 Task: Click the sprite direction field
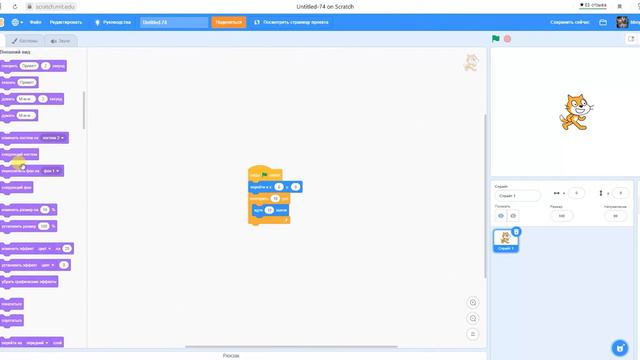click(616, 216)
